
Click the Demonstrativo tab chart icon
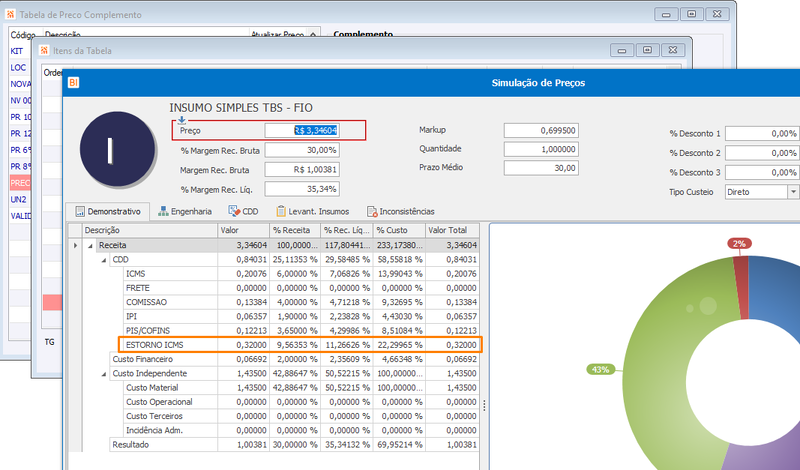pyautogui.click(x=80, y=211)
